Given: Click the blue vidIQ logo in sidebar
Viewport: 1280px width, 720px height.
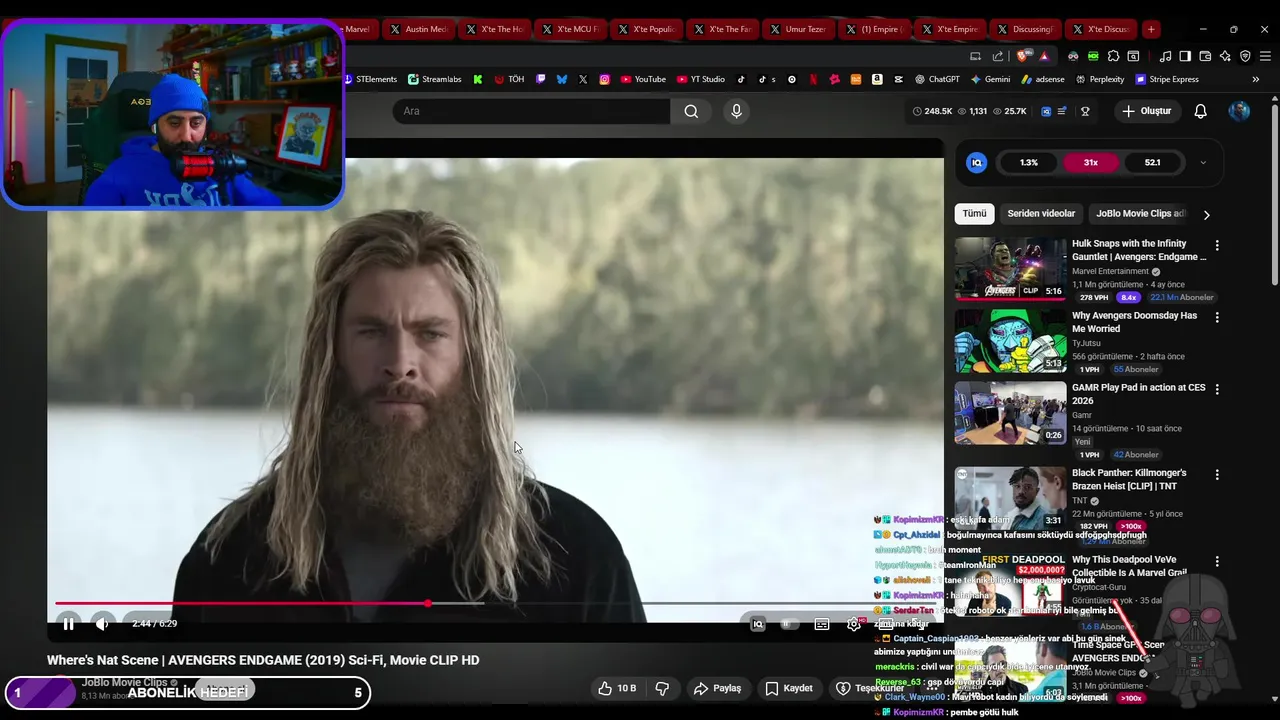Looking at the screenshot, I should (x=977, y=162).
